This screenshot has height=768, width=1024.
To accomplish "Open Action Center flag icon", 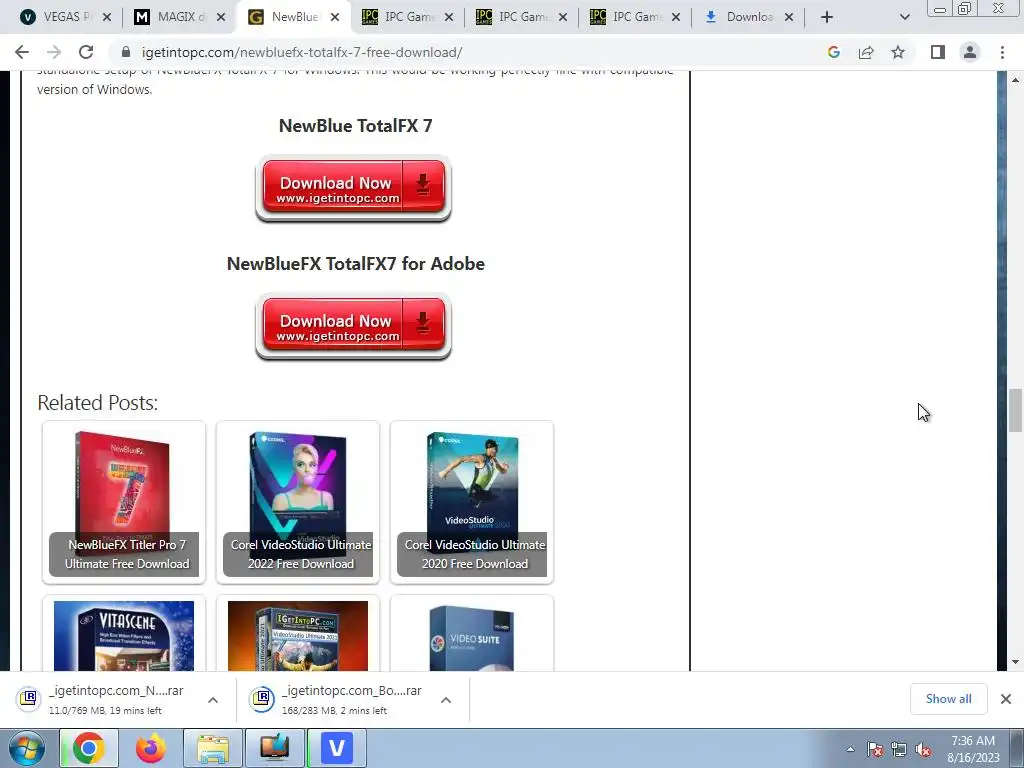I will point(875,749).
